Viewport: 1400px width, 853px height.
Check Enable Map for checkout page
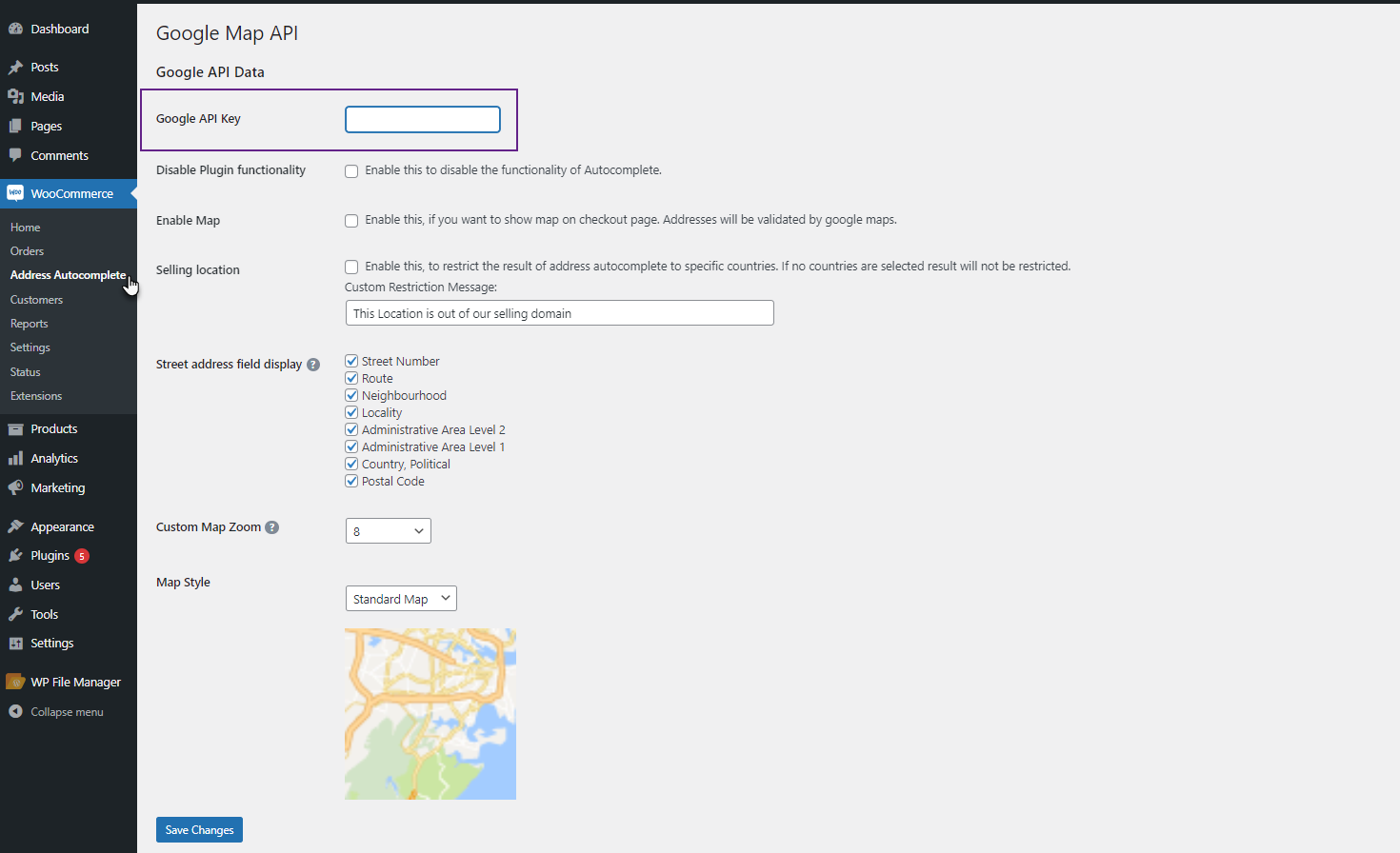point(351,220)
